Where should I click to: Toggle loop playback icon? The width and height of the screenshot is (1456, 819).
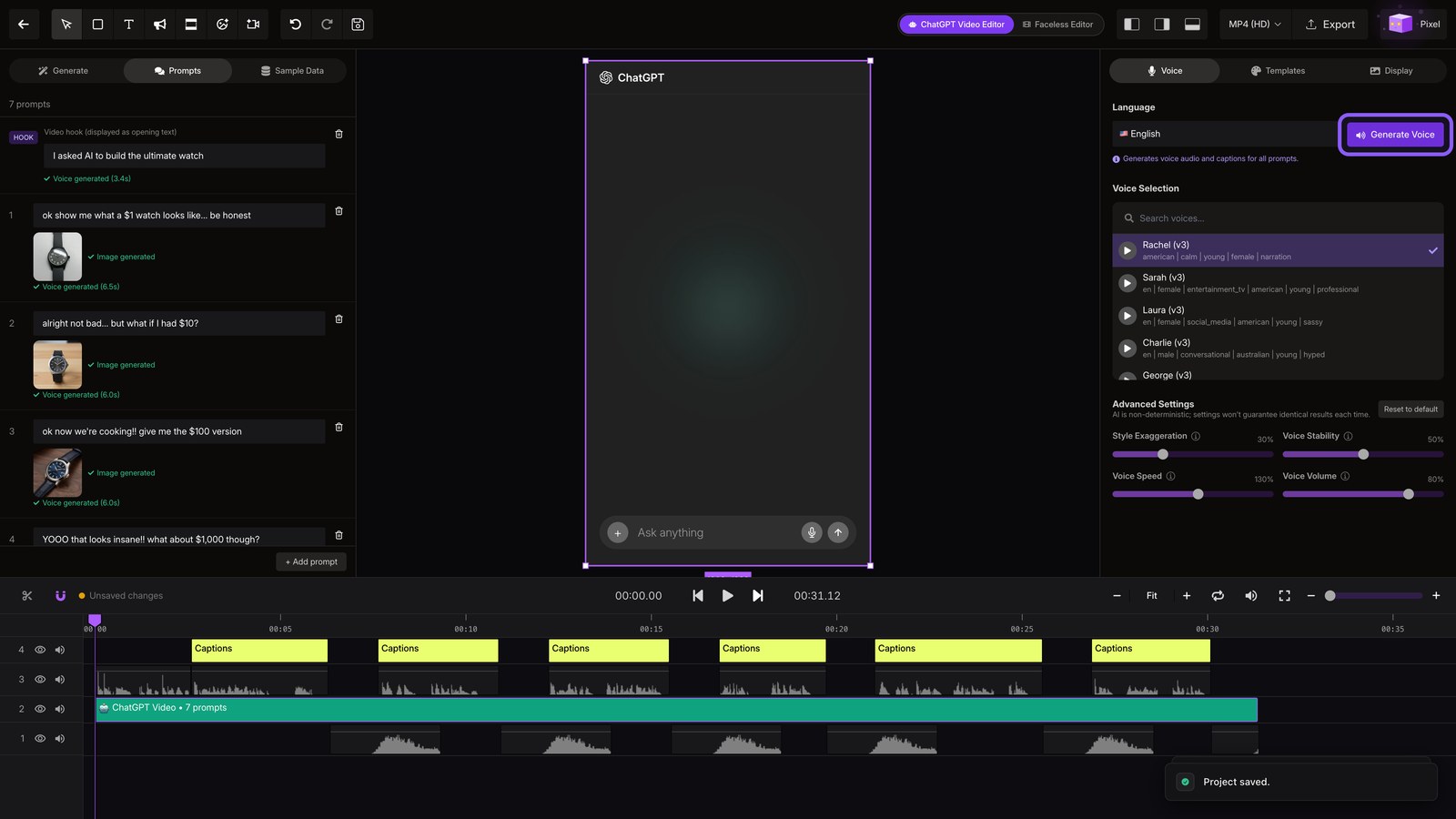pos(1218,596)
